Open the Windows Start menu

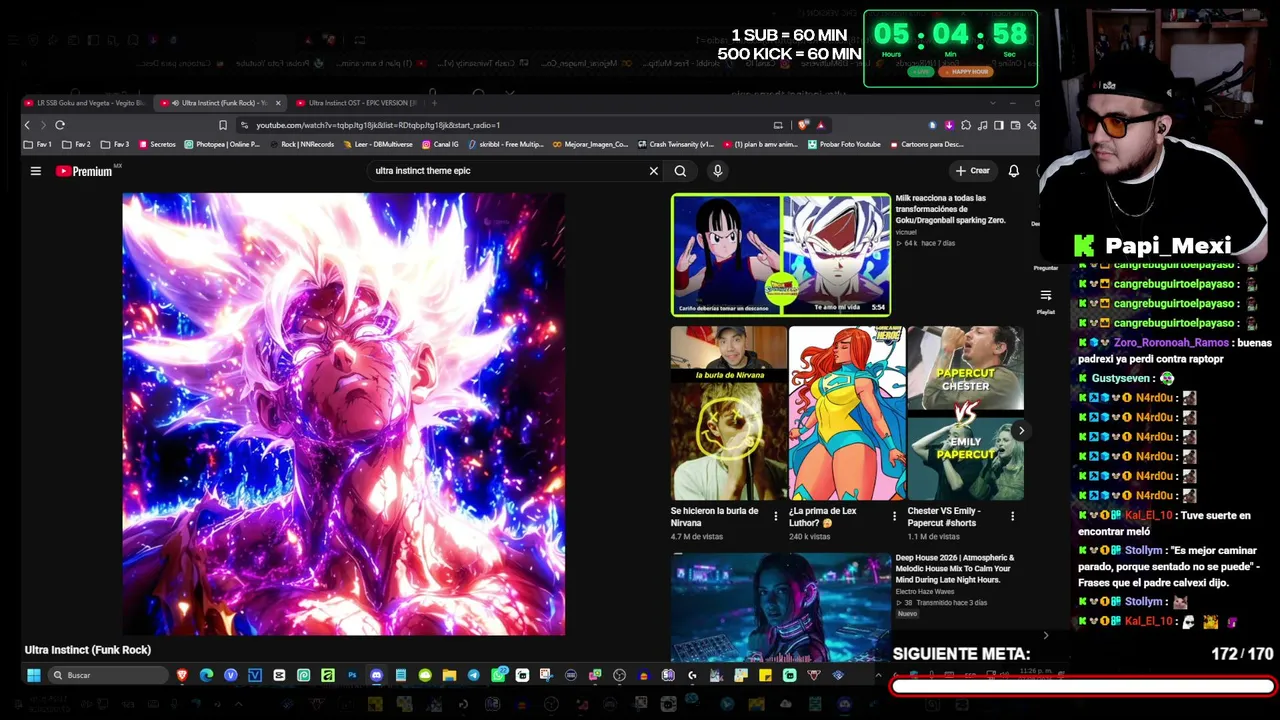pyautogui.click(x=33, y=675)
